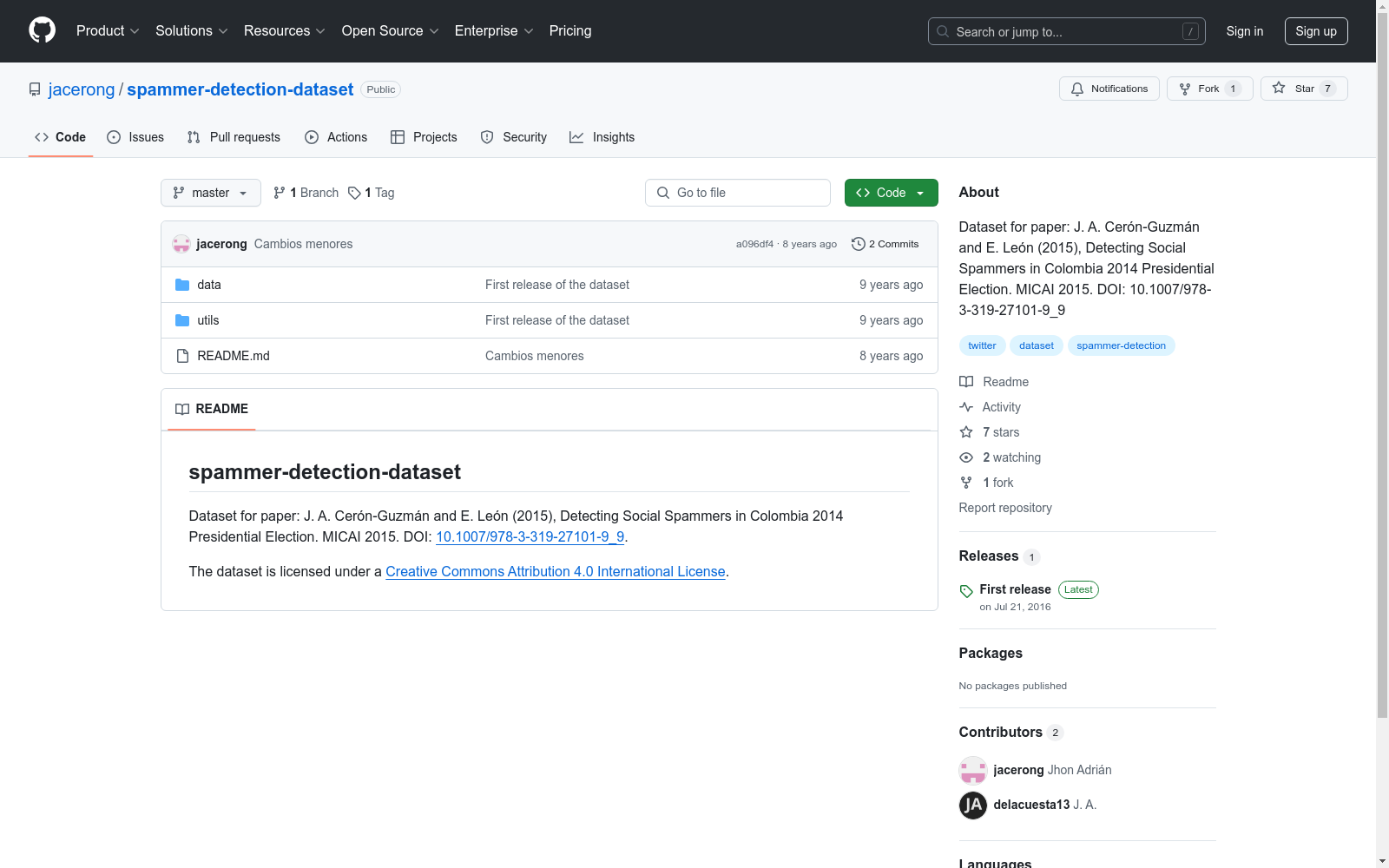The image size is (1389, 868).
Task: Open the Releases section heading
Action: click(989, 556)
